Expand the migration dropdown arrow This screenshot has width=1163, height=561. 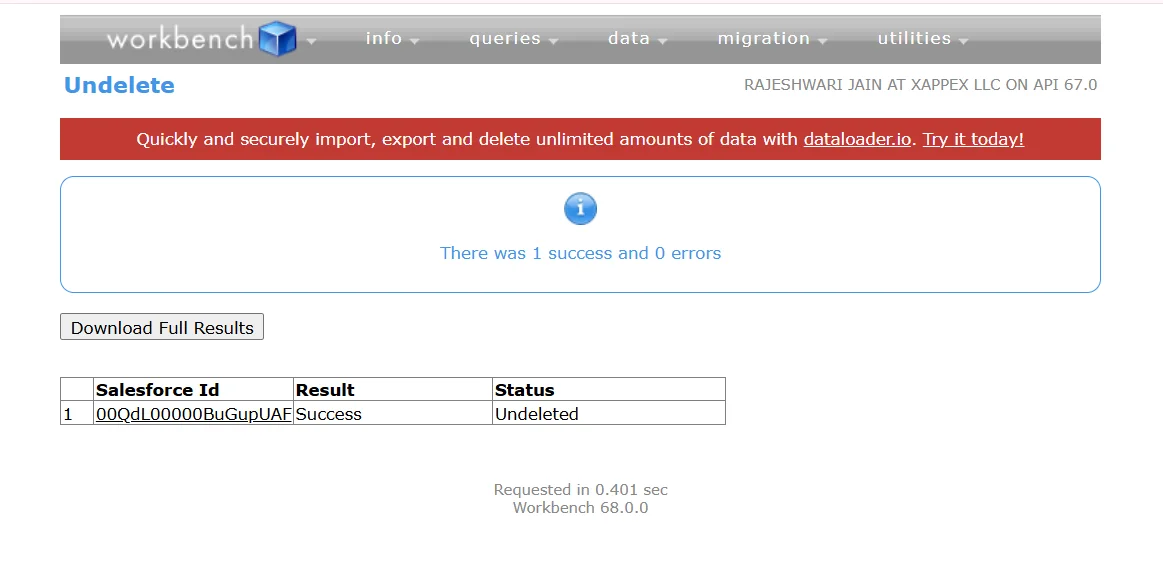pos(823,42)
